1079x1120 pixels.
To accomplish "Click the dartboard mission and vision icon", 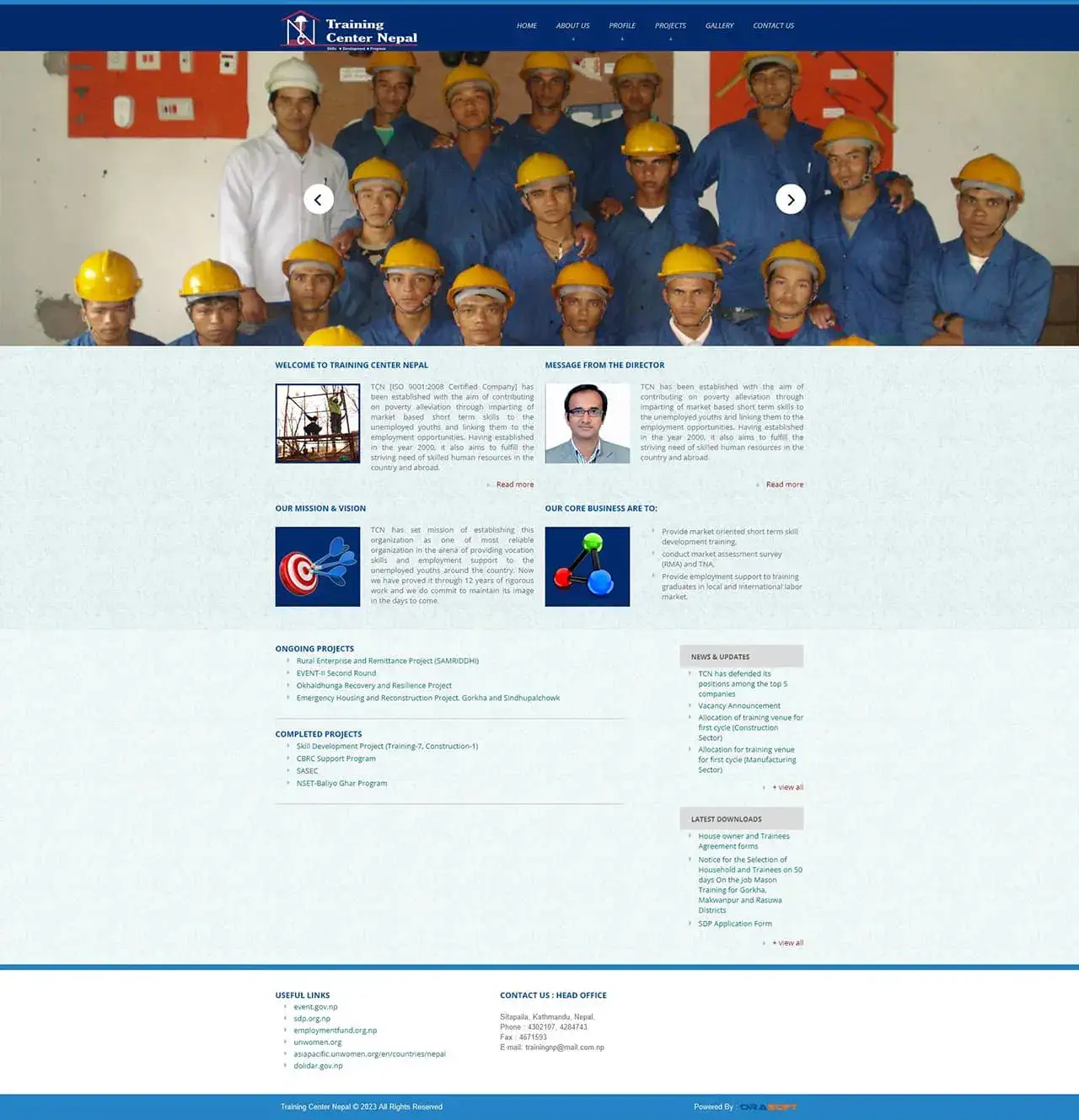I will click(318, 566).
